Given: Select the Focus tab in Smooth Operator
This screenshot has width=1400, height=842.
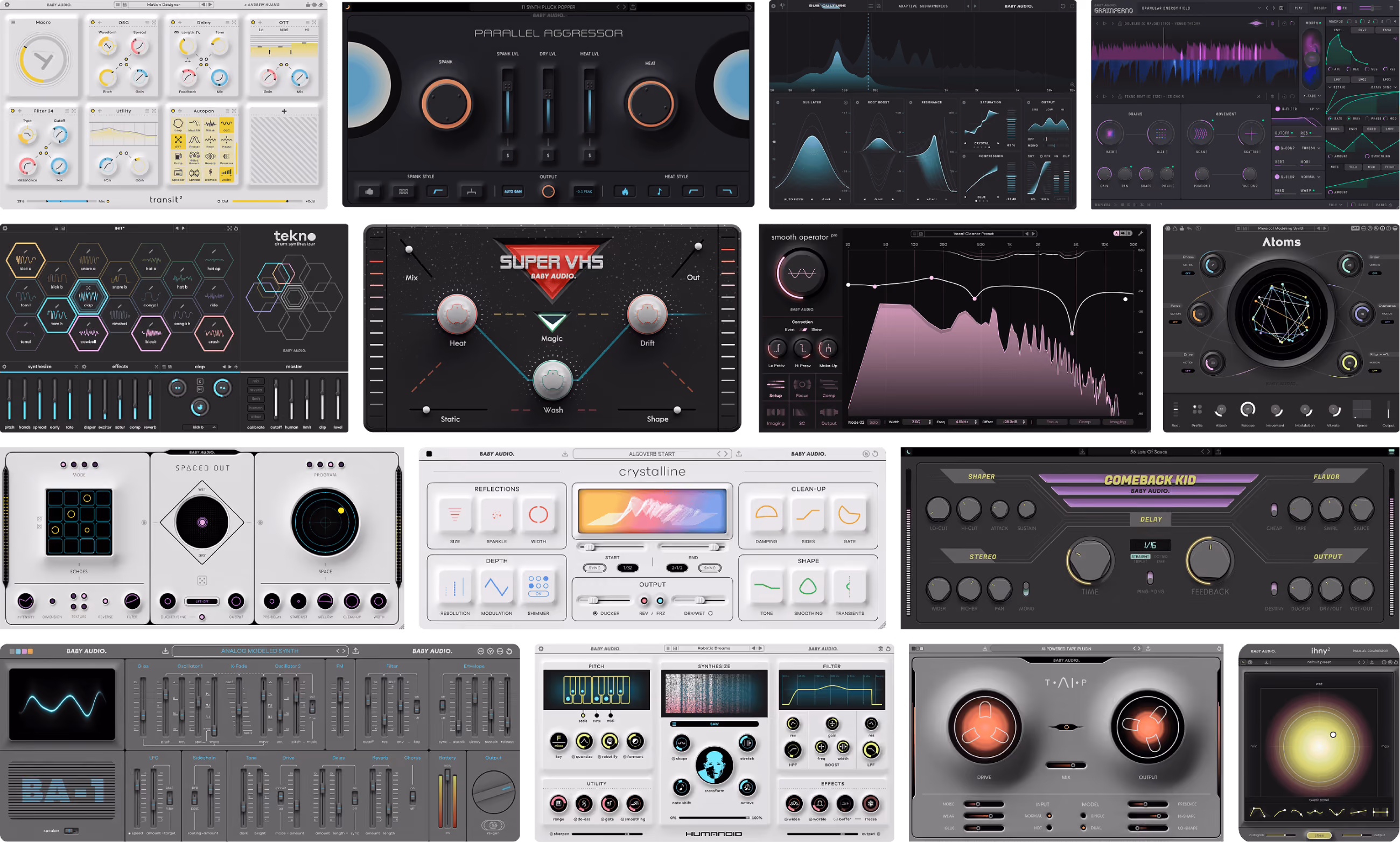Looking at the screenshot, I should [802, 388].
